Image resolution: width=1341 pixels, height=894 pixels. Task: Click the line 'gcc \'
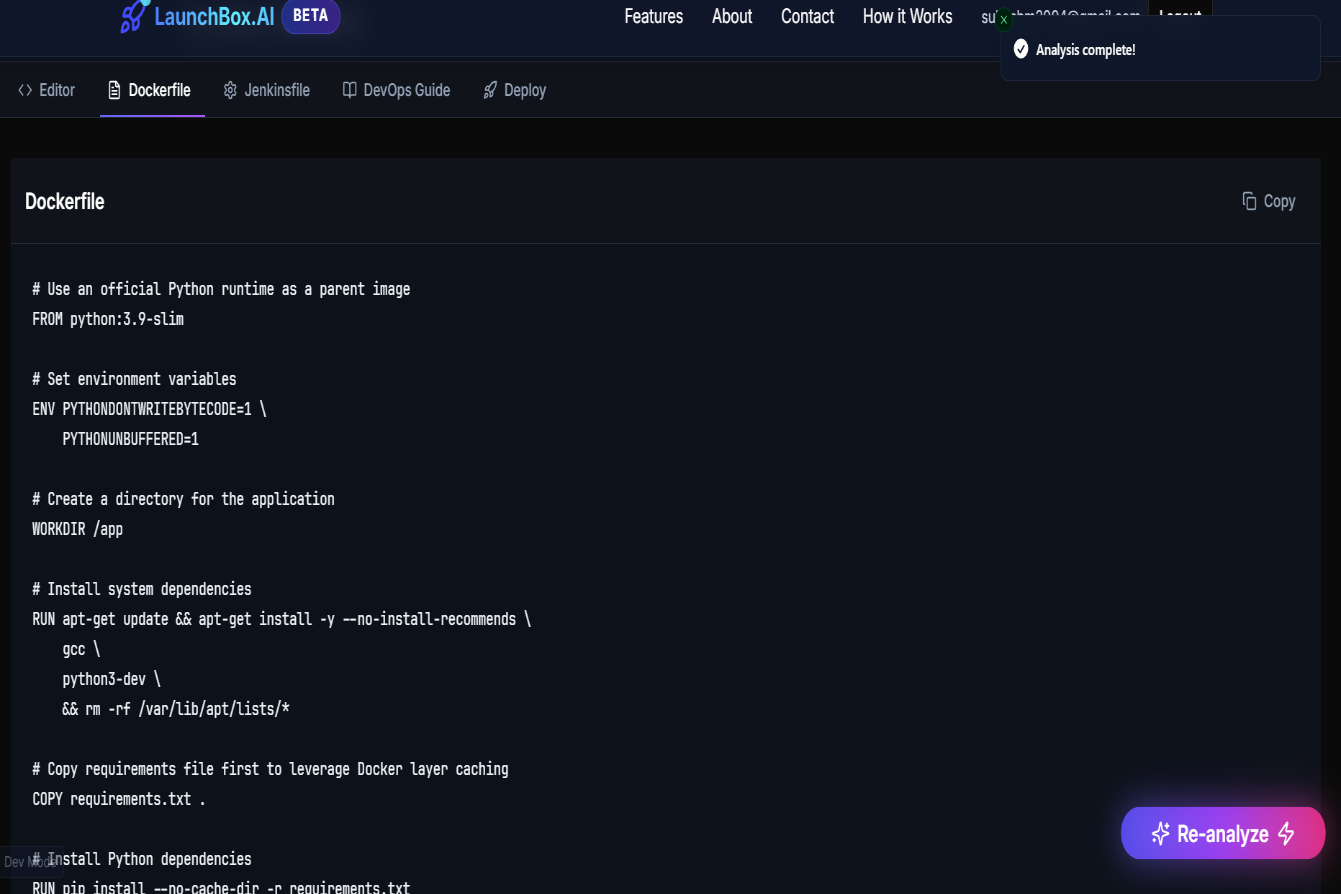pos(81,649)
